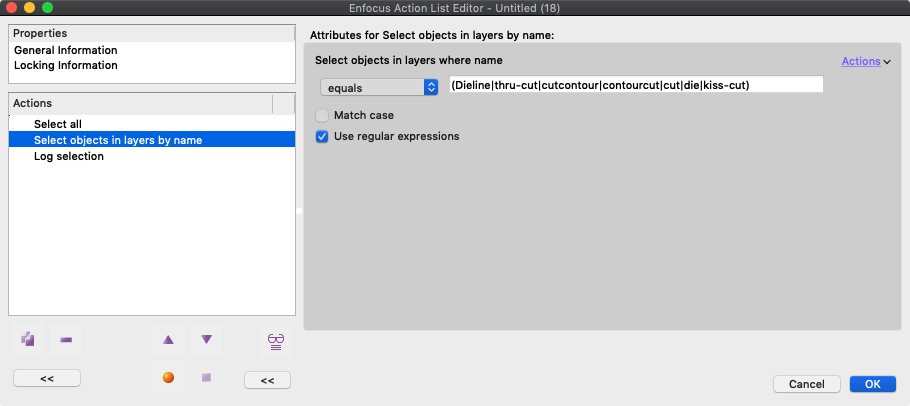Close the window with the red button

coord(11,8)
